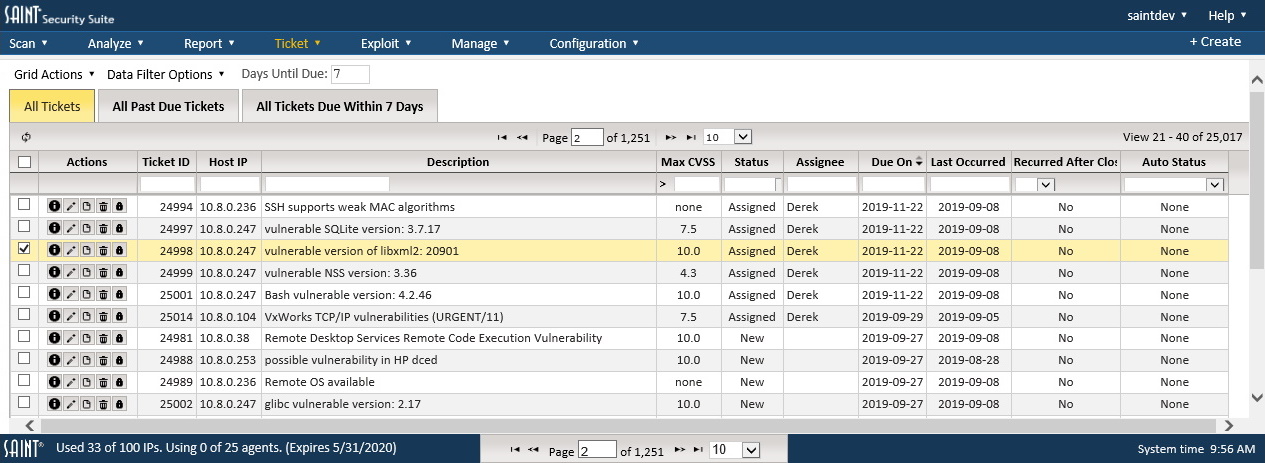Open the Analyze menu

click(x=116, y=43)
